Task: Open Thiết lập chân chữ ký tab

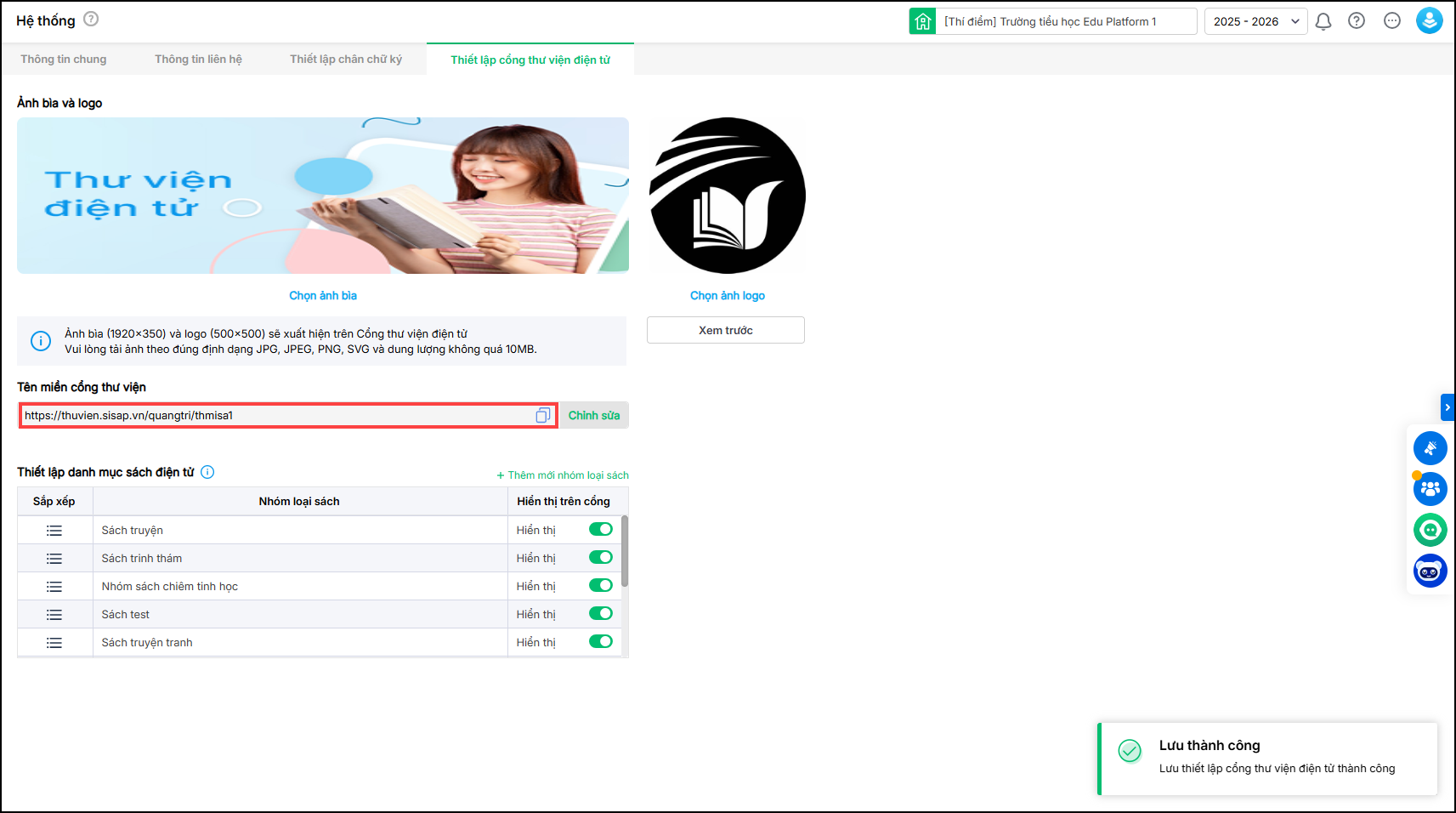Action: tap(345, 59)
